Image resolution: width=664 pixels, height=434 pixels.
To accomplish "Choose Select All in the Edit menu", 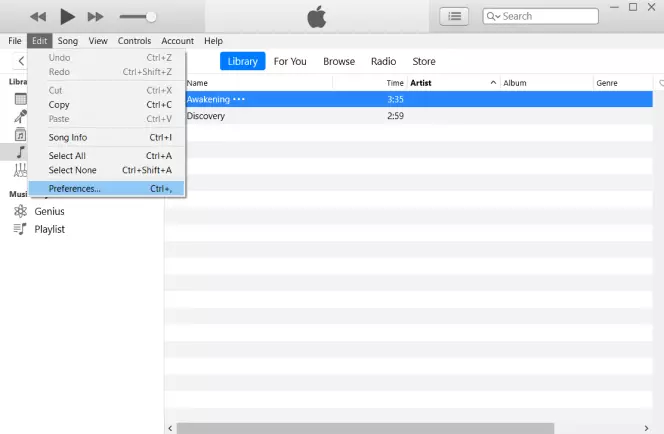I will point(107,156).
